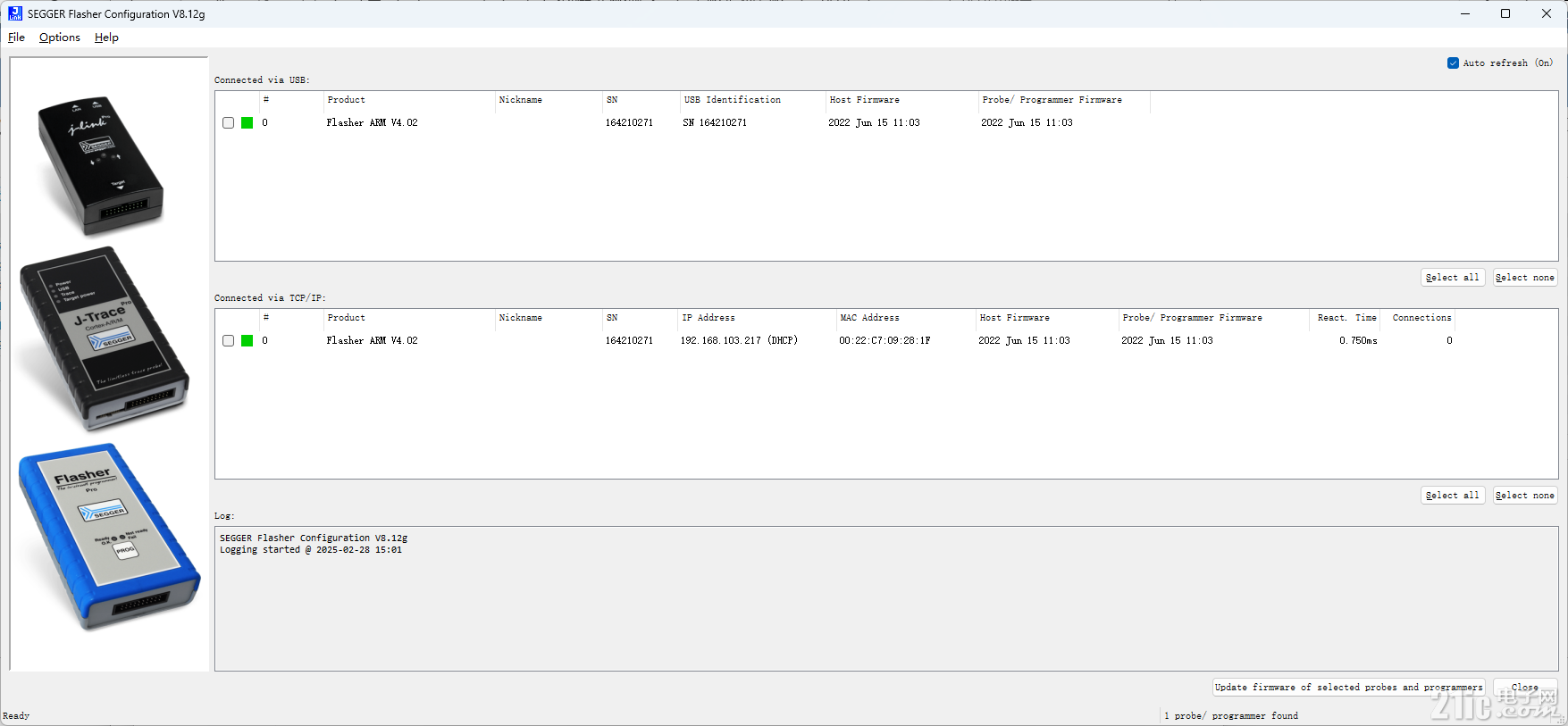The height and width of the screenshot is (726, 1568).
Task: Click the green status indicator in TCP/IP row
Action: pos(247,341)
